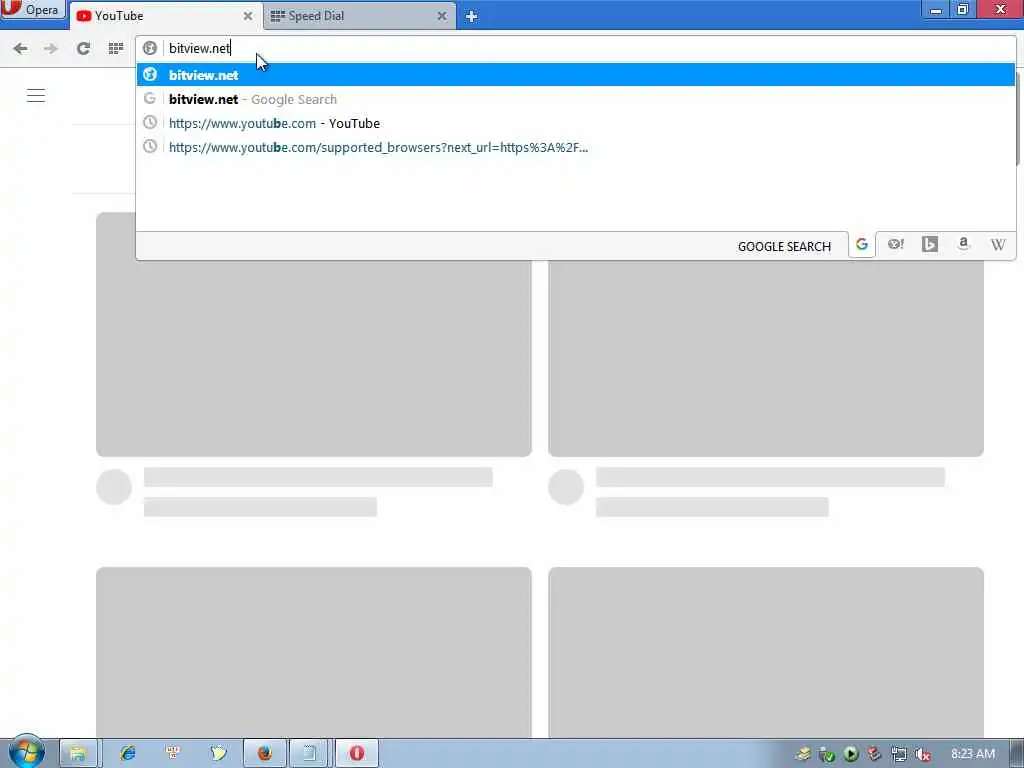The image size is (1024, 768).
Task: Select Bing as search engine
Action: click(930, 244)
